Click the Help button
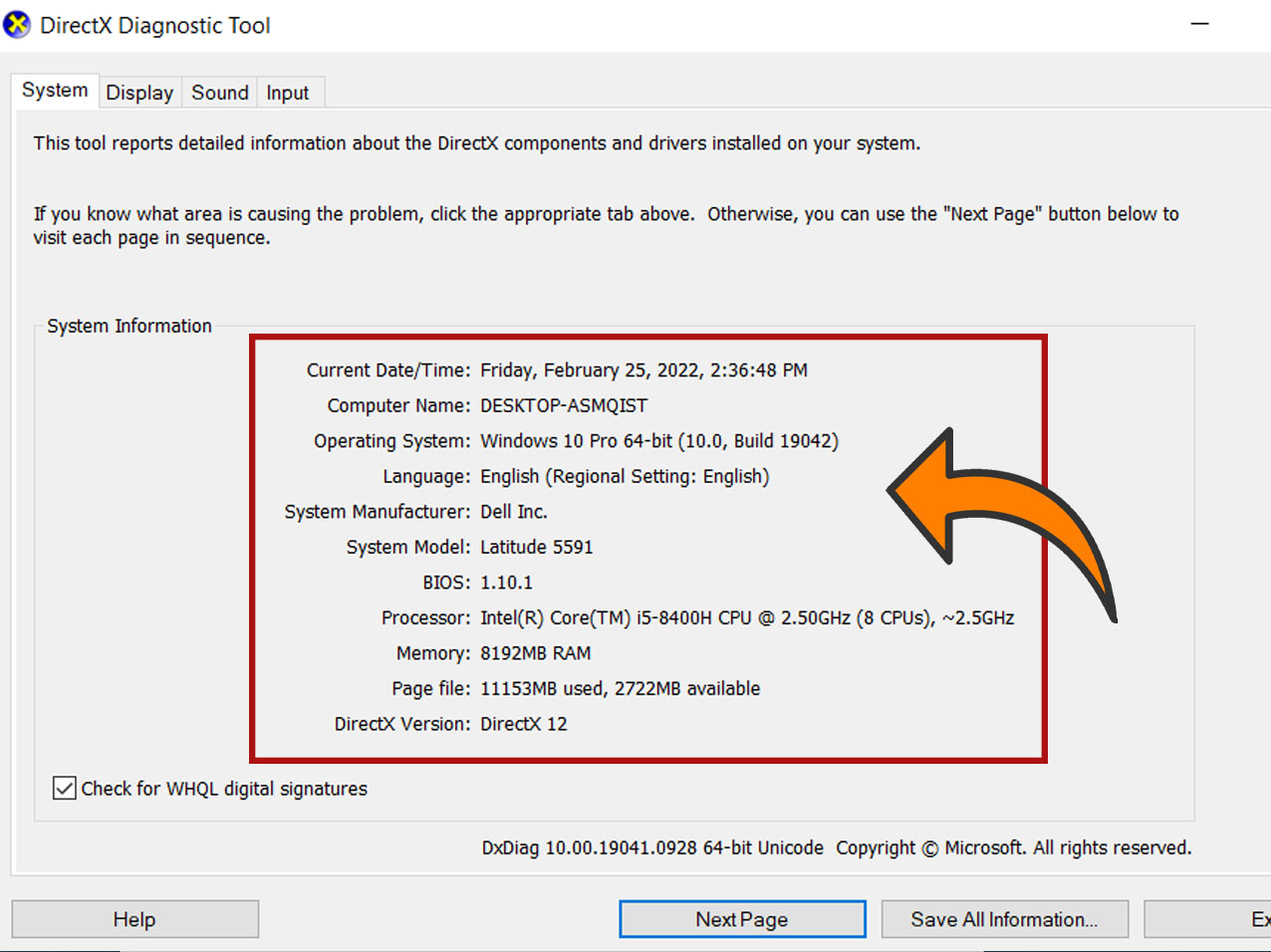 [x=134, y=919]
